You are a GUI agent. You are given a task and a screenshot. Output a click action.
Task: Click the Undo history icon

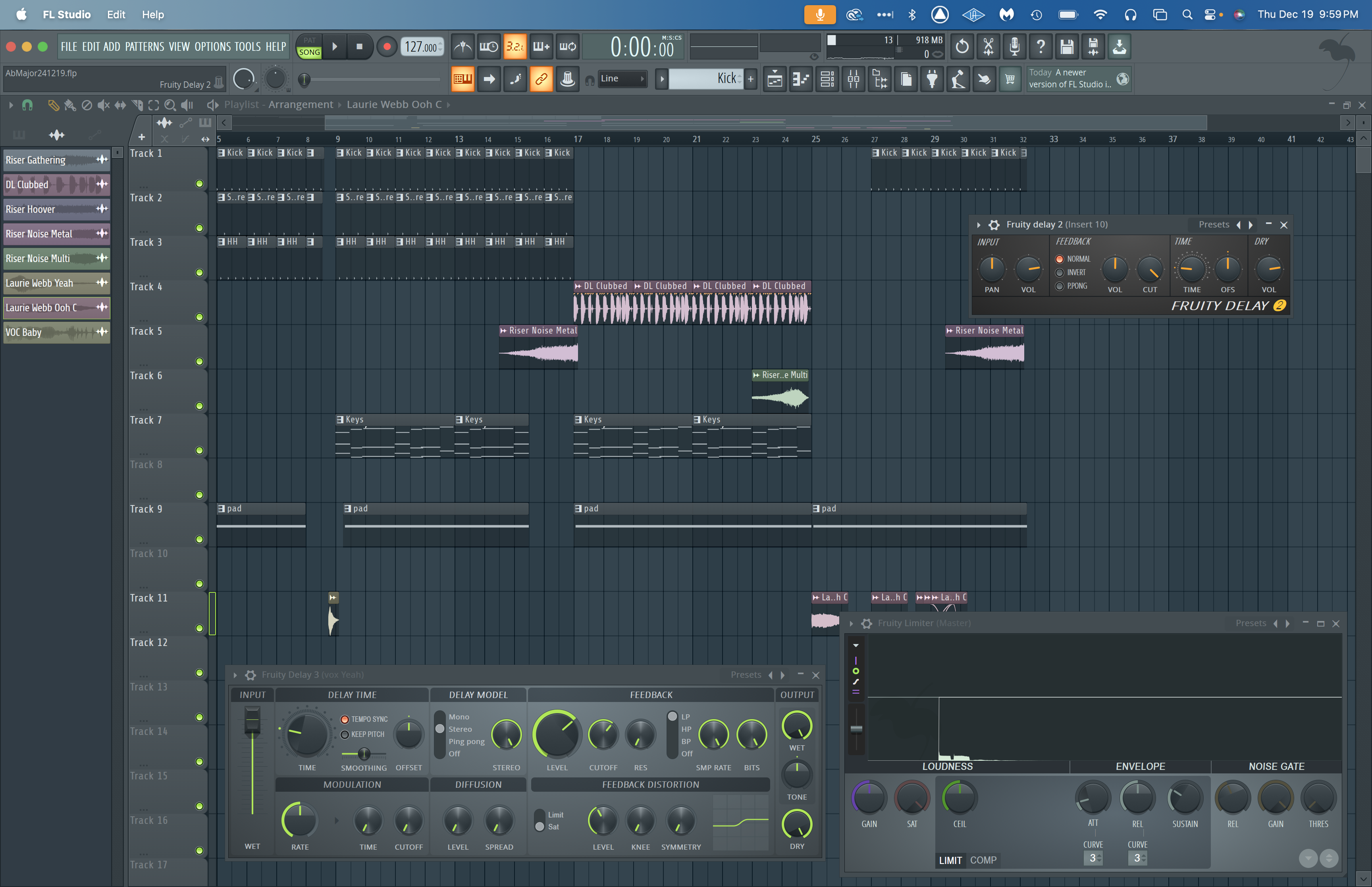962,47
